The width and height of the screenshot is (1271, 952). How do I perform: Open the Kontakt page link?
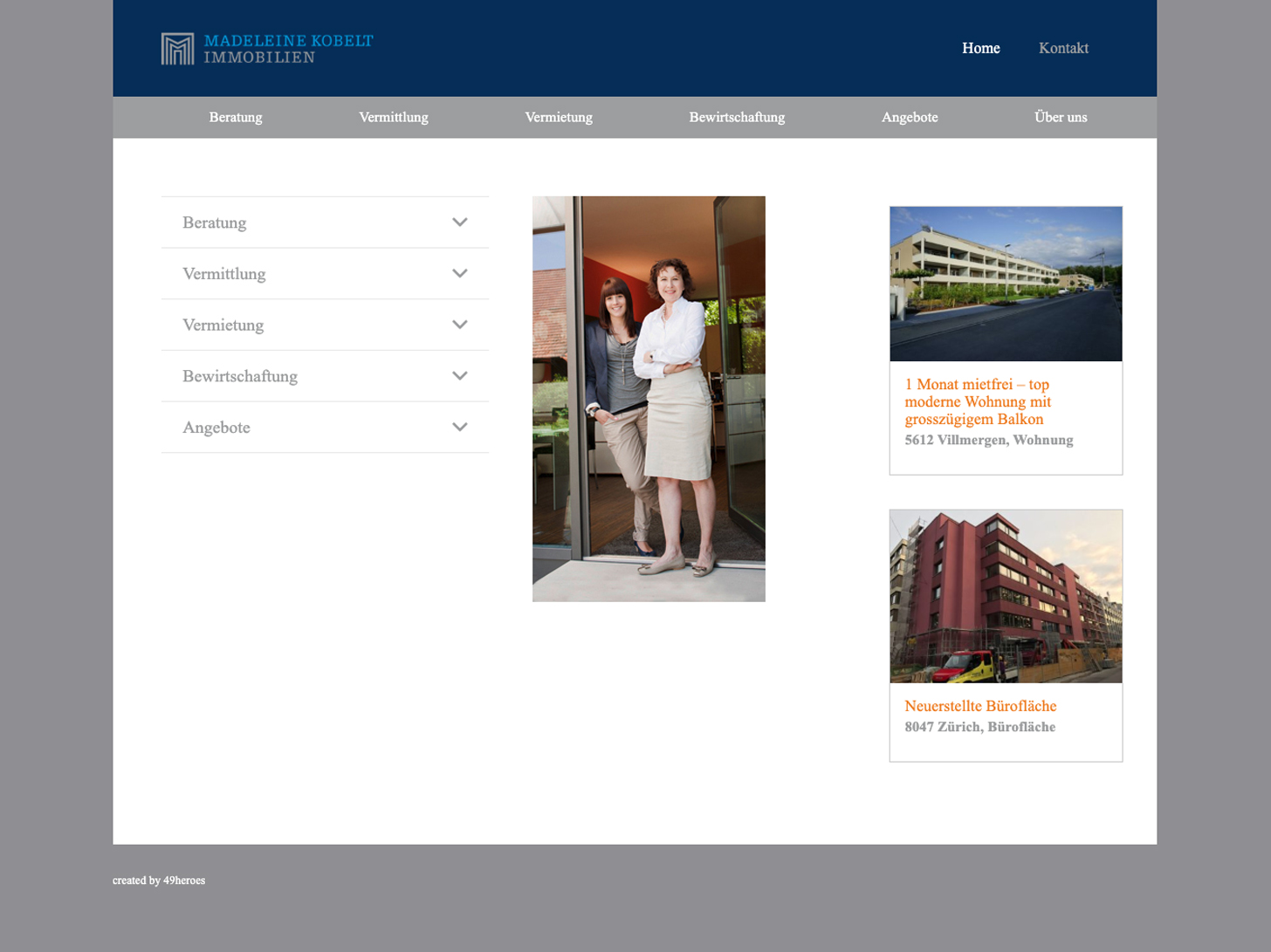[x=1063, y=48]
